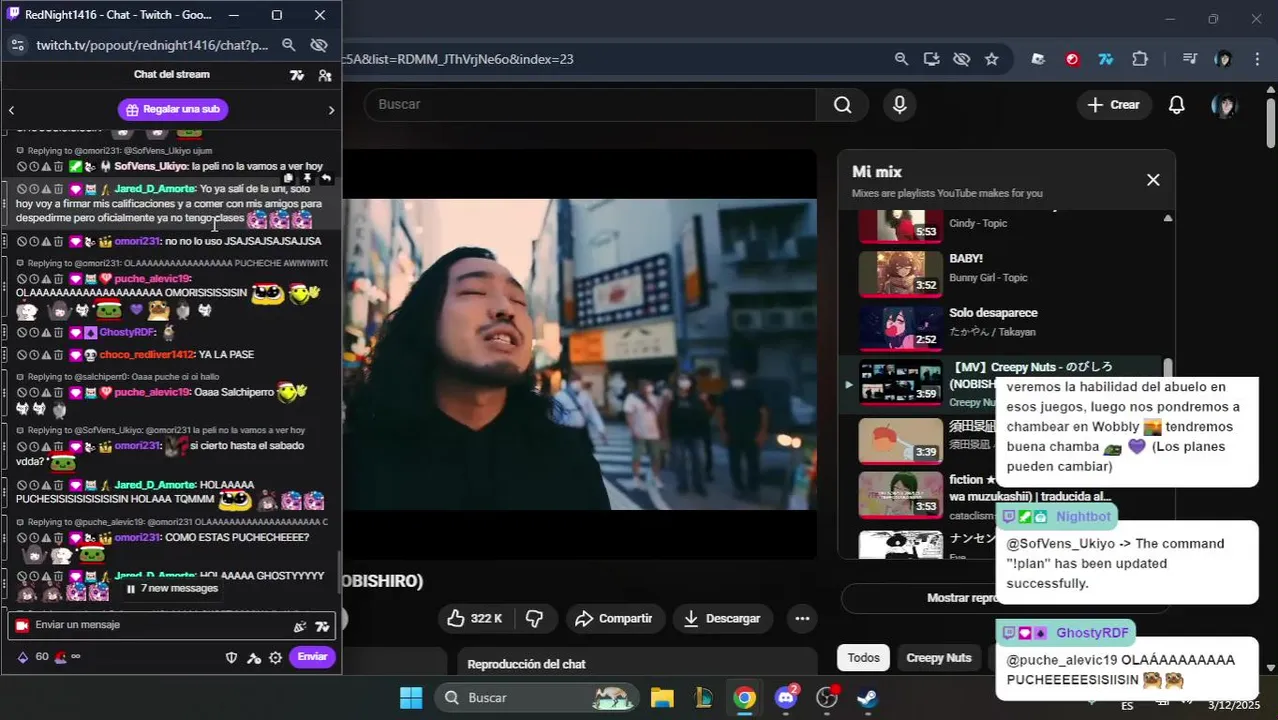Click the Regalar una sub button

coord(173,109)
